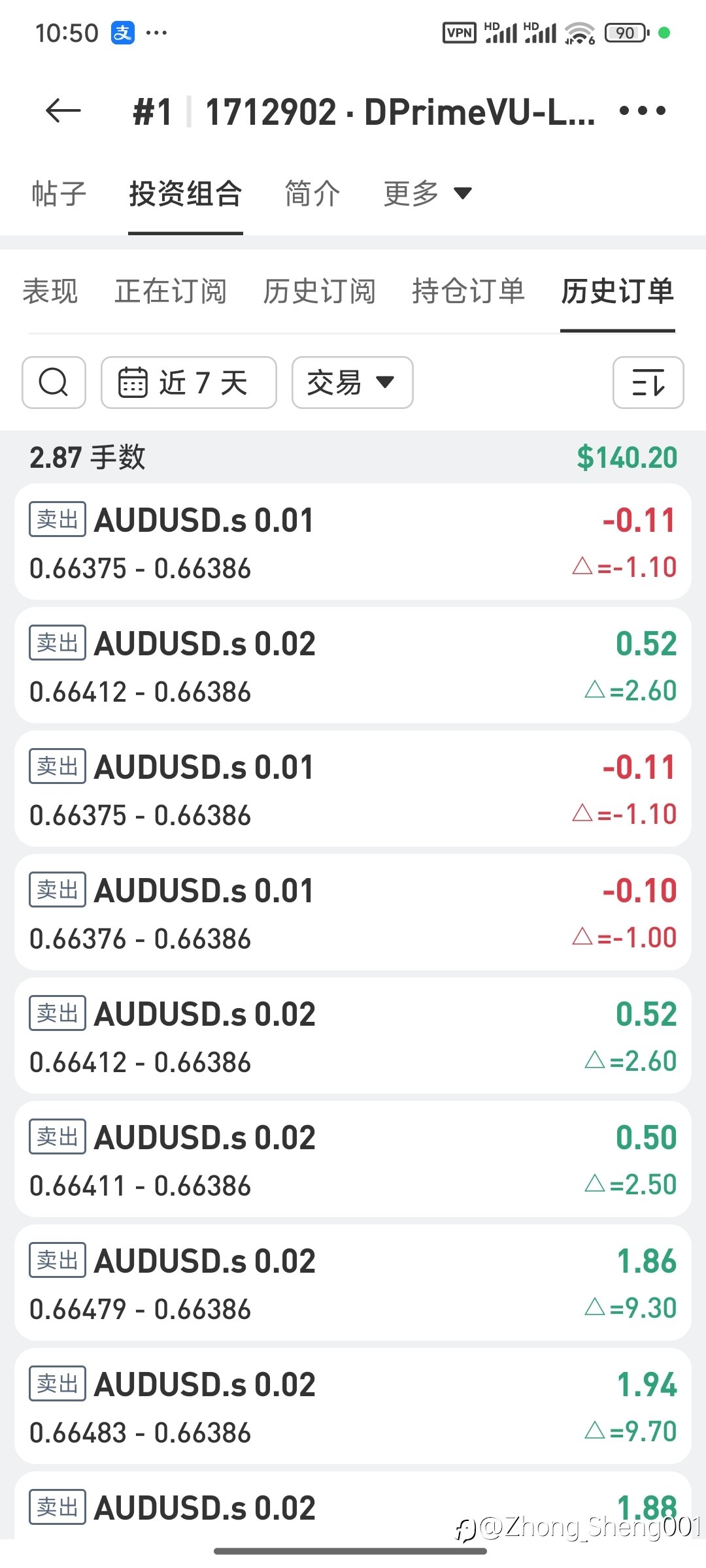Tap the VPN status bar icon

coord(460,33)
